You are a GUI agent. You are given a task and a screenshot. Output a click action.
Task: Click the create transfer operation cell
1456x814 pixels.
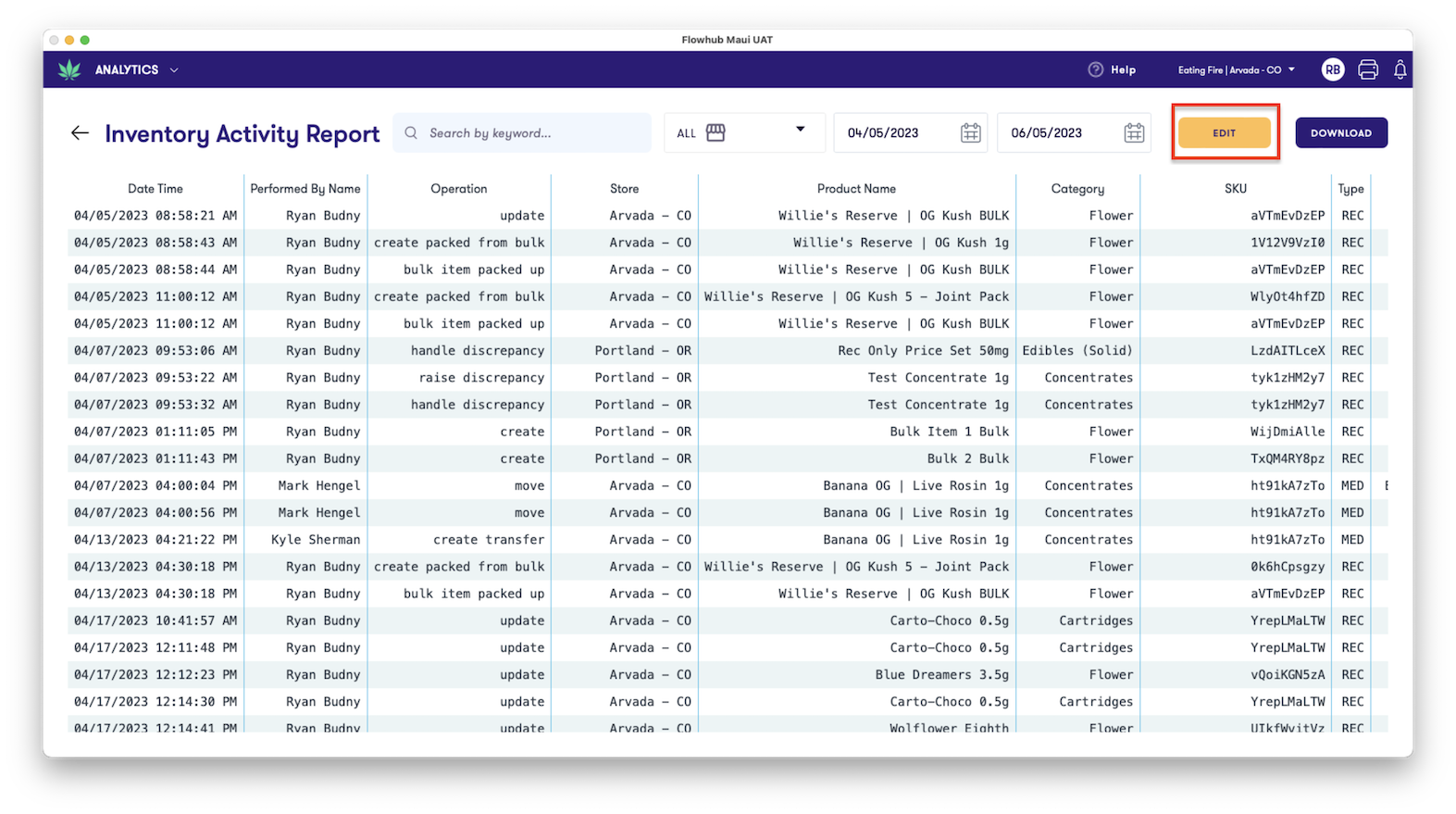[489, 540]
